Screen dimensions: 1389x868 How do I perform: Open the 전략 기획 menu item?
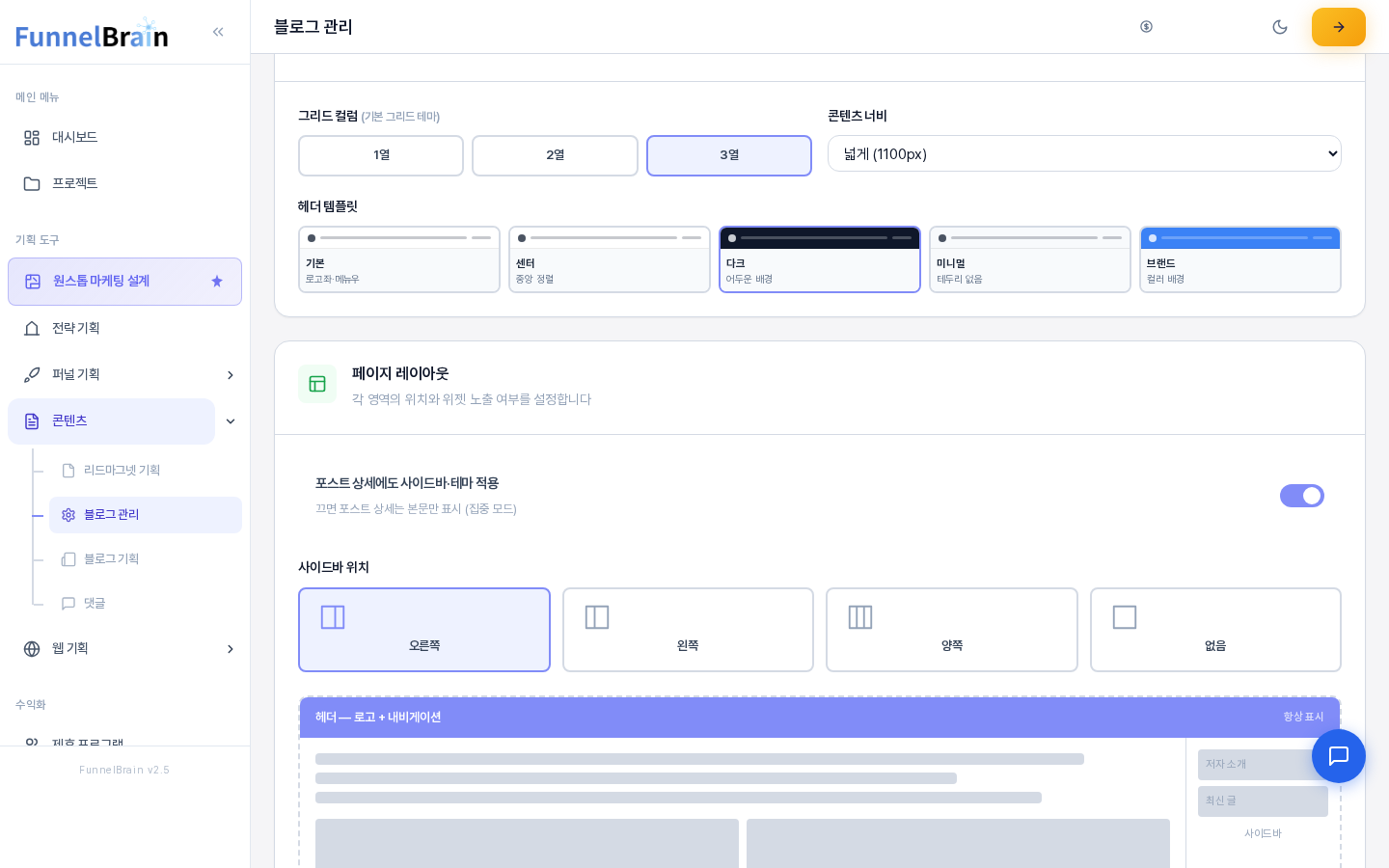(124, 328)
